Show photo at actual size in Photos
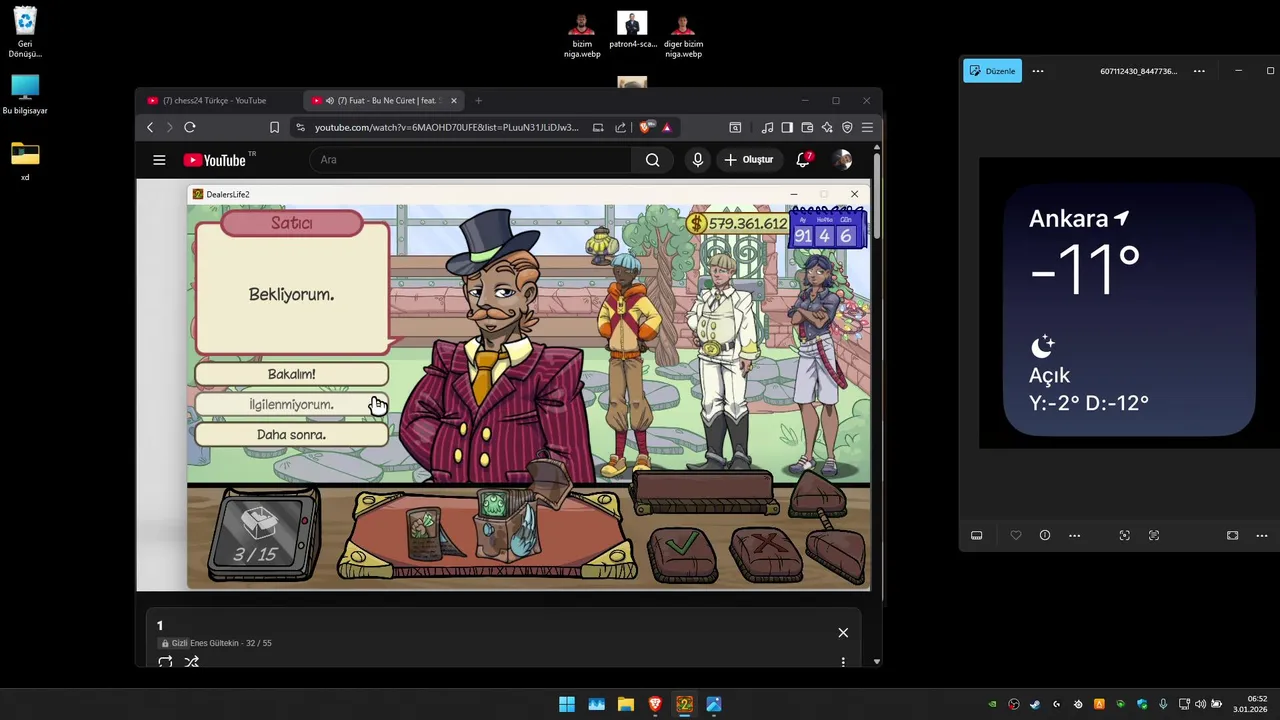The width and height of the screenshot is (1280, 720). click(1154, 535)
